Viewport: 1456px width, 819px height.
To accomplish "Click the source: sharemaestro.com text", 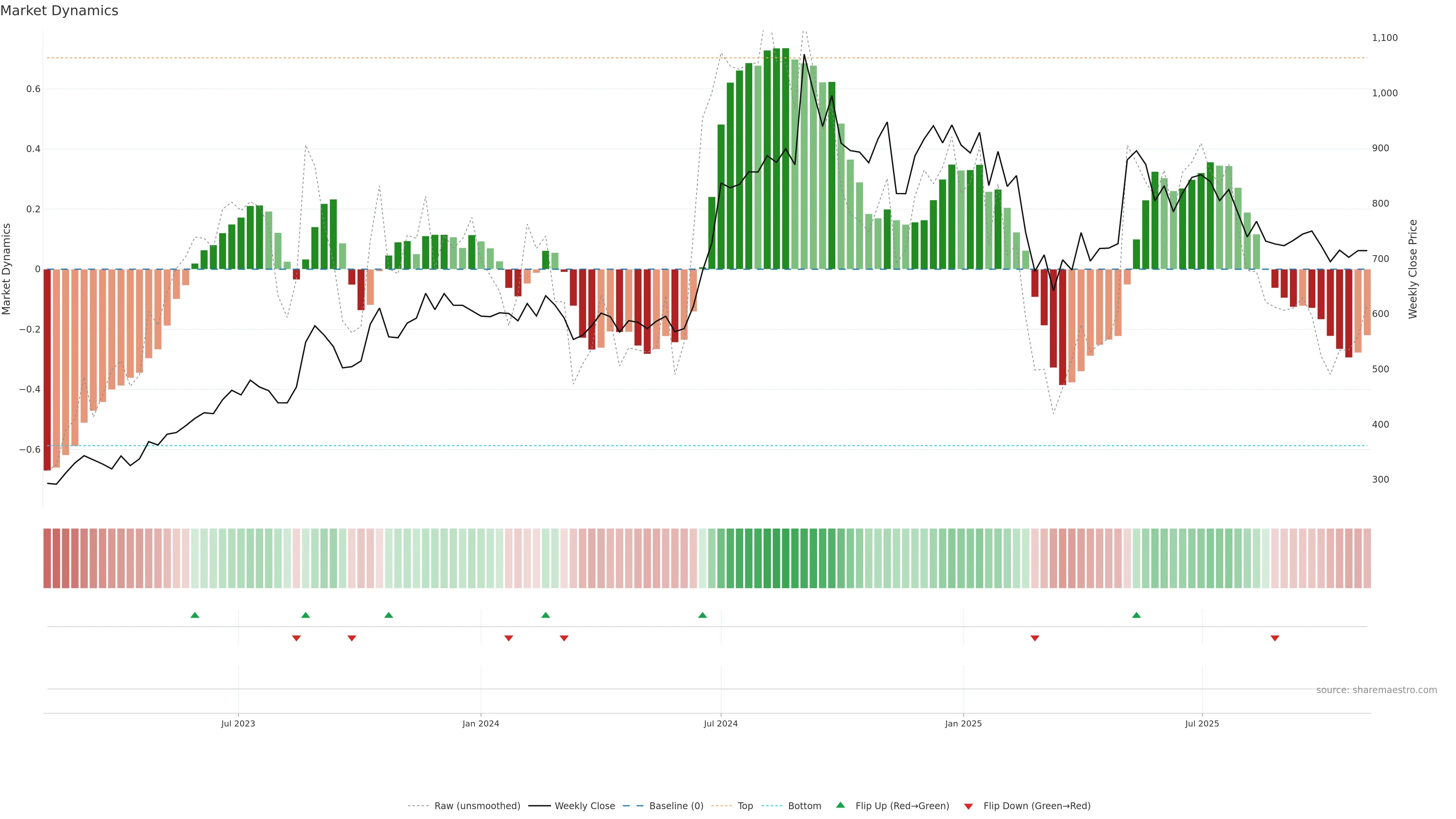I will [1376, 690].
